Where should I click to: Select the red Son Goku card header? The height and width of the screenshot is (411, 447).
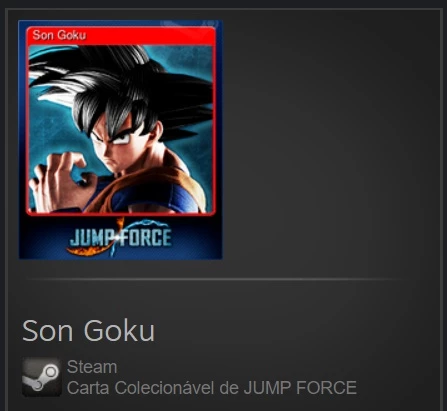click(121, 35)
